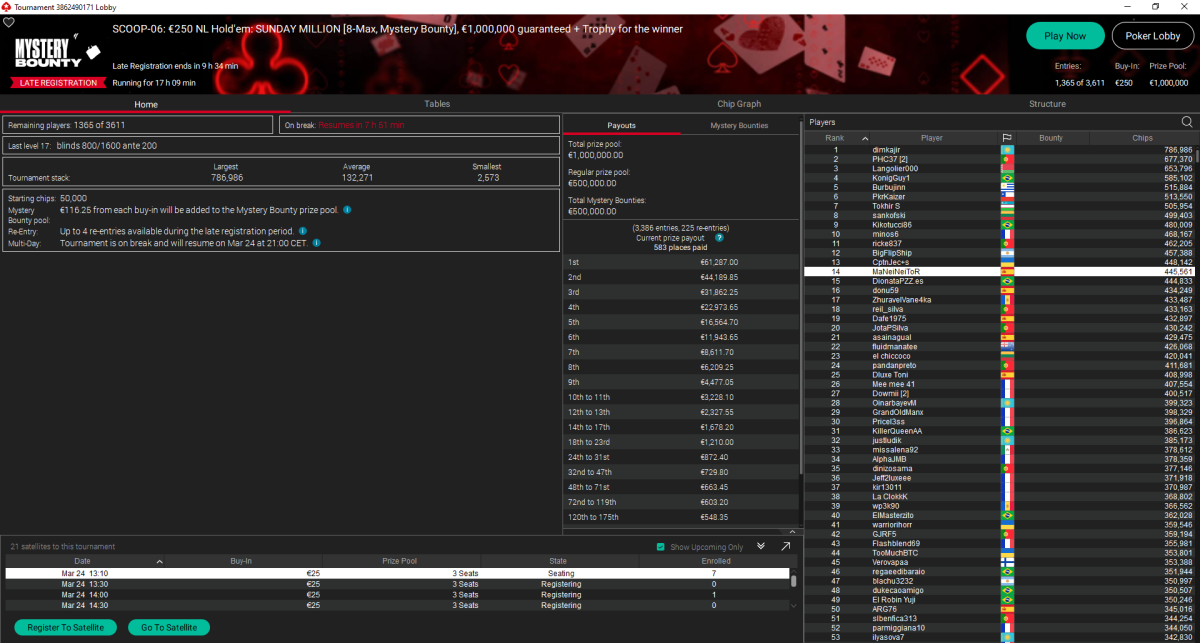Sort satellites by State column

pos(558,562)
